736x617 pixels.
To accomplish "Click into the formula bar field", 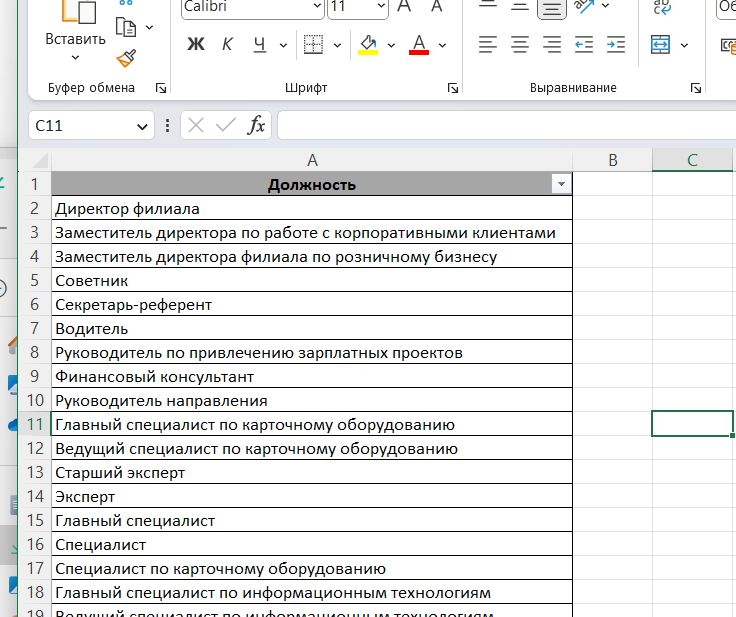I will pos(507,125).
